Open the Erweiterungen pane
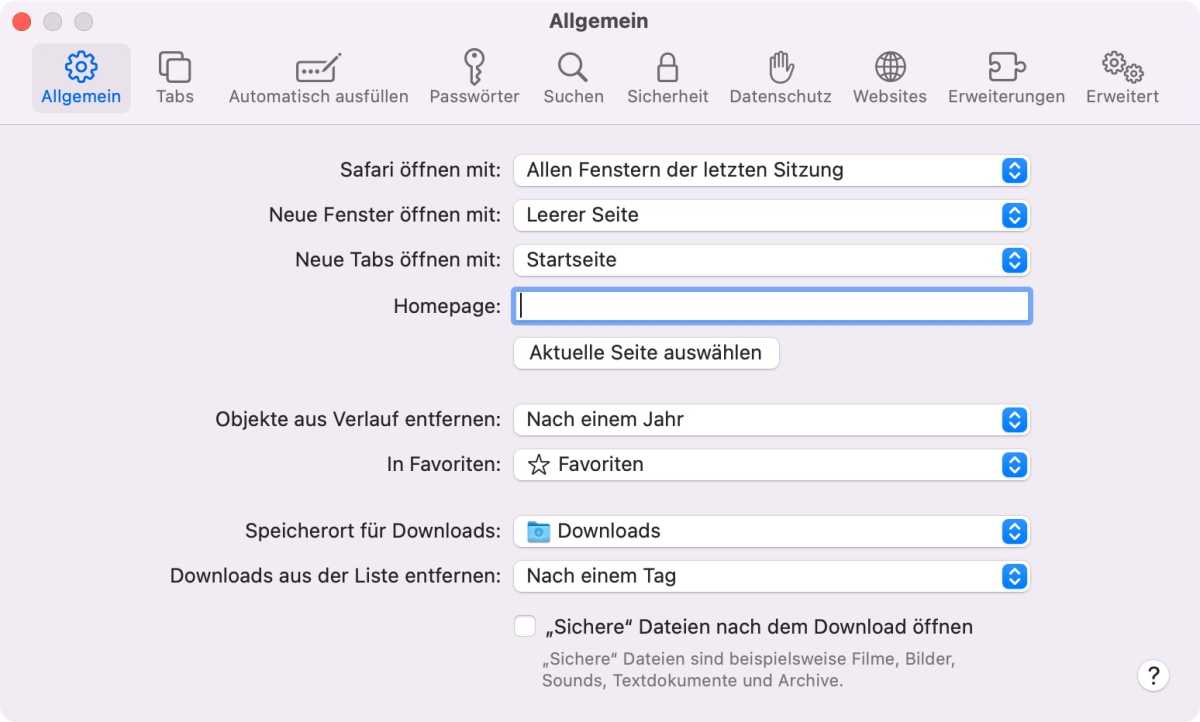Screen dimensions: 1200x722 [1006, 78]
